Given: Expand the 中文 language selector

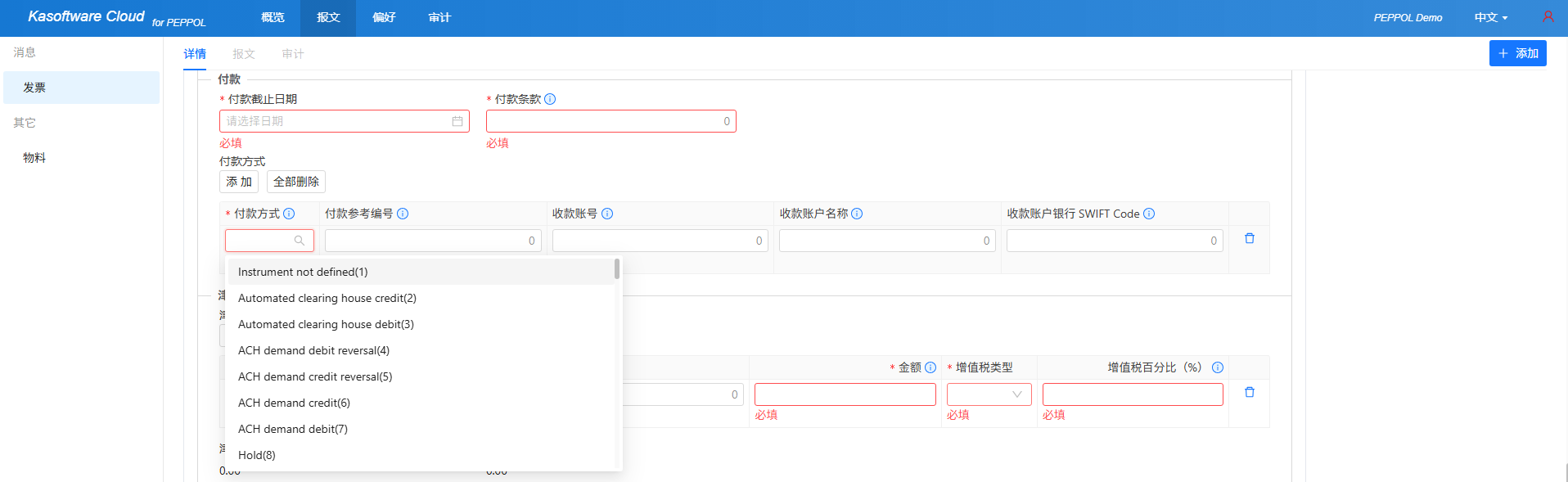Looking at the screenshot, I should point(1490,17).
